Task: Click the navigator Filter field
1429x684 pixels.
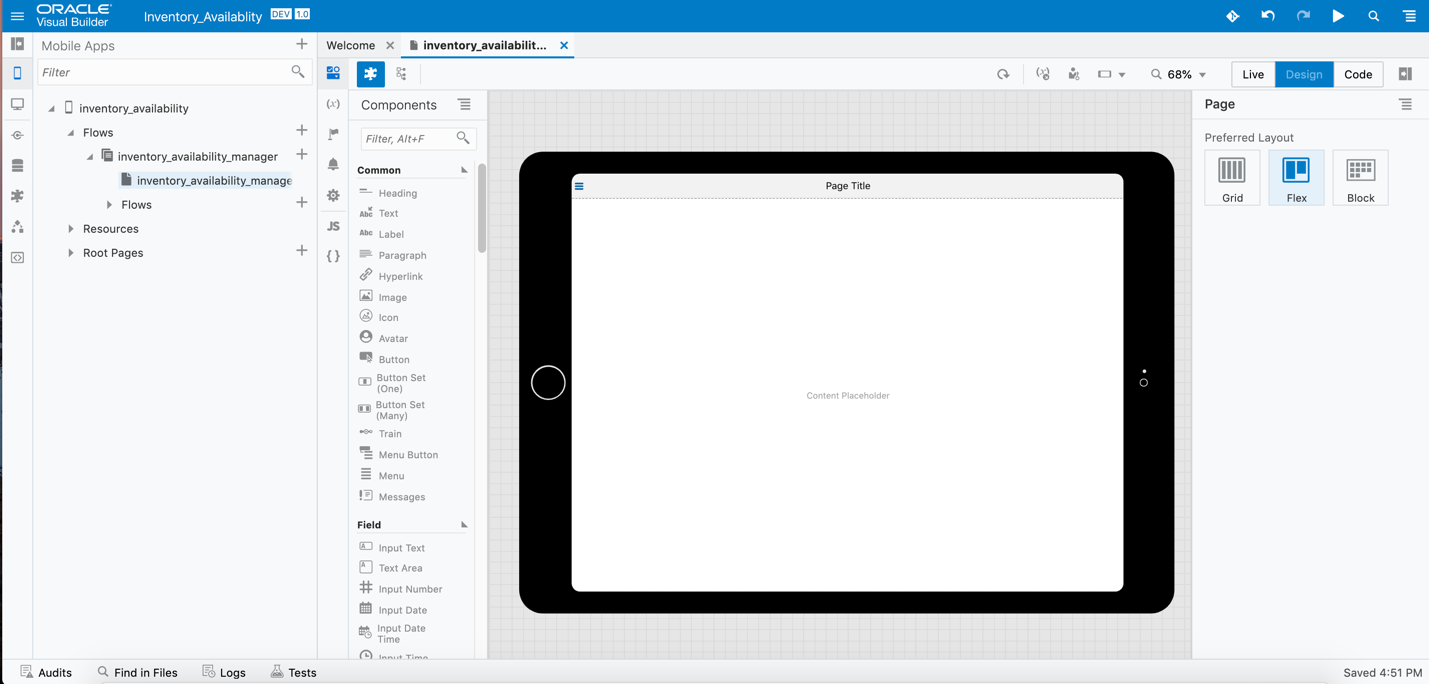Action: pyautogui.click(x=174, y=72)
